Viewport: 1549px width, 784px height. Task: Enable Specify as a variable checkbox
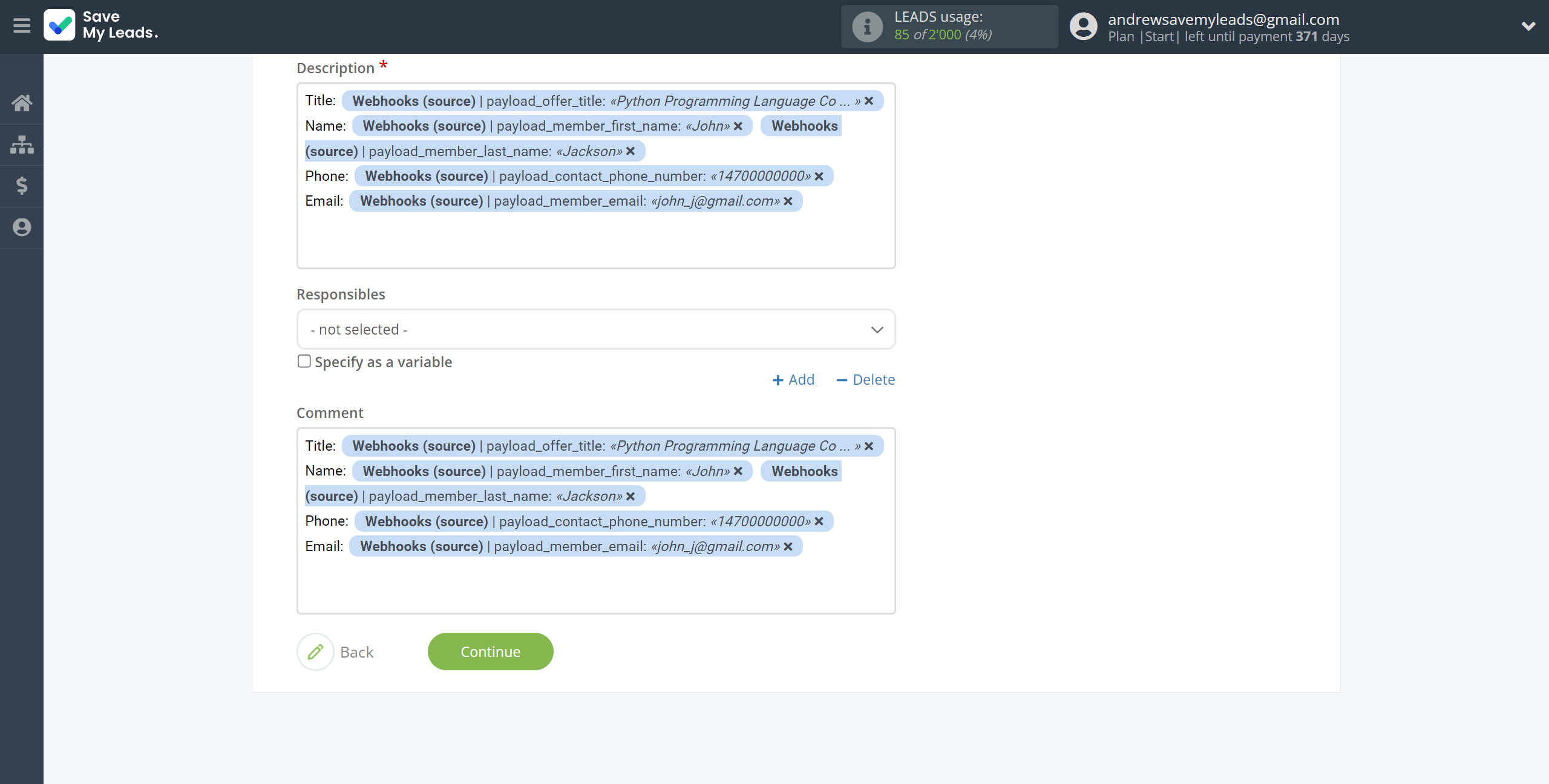point(304,361)
